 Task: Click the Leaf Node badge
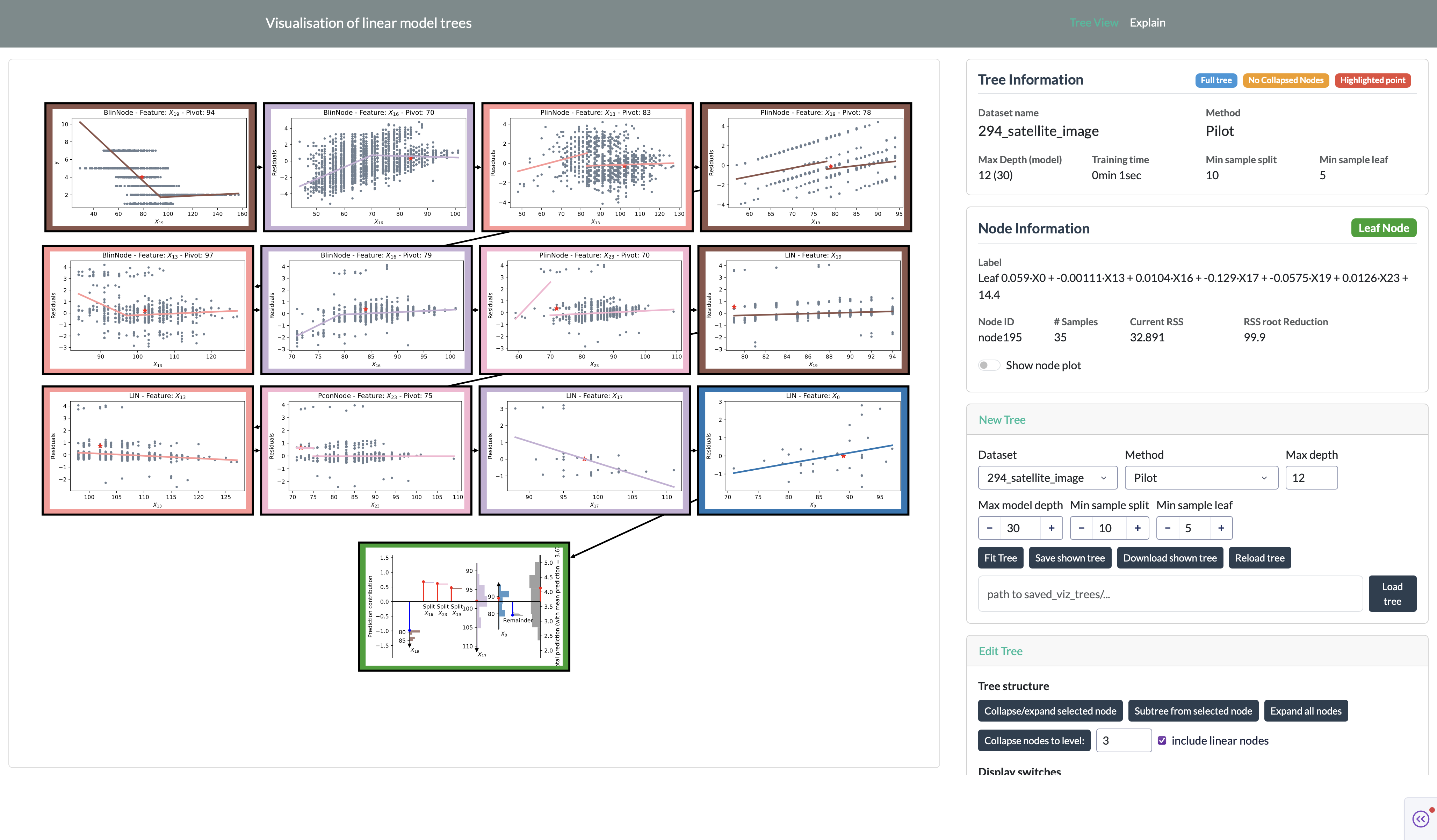[x=1384, y=228]
